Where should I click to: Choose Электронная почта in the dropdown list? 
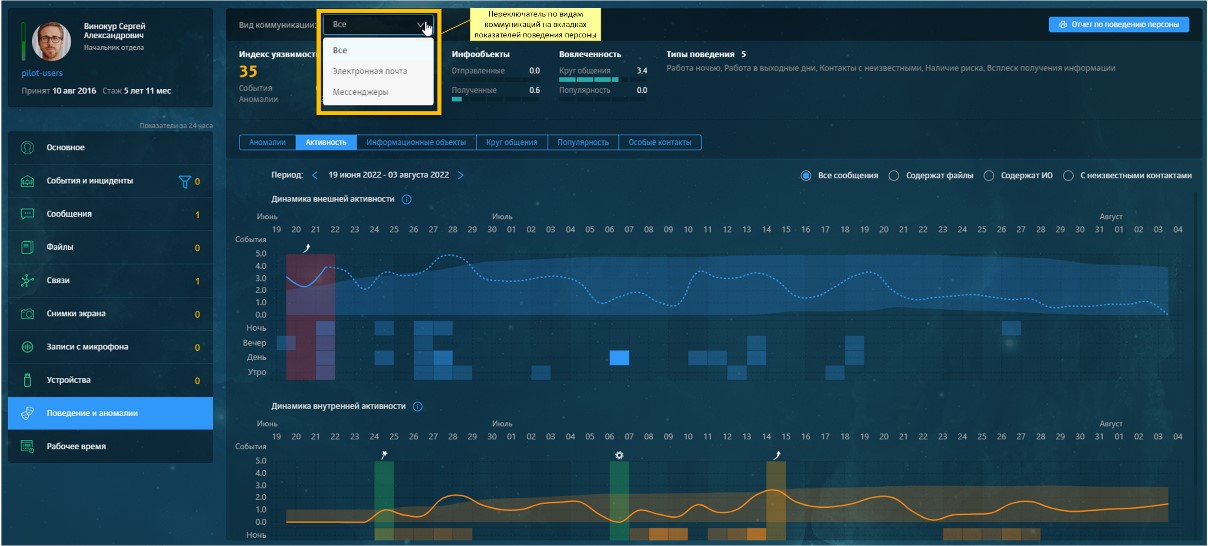point(378,71)
